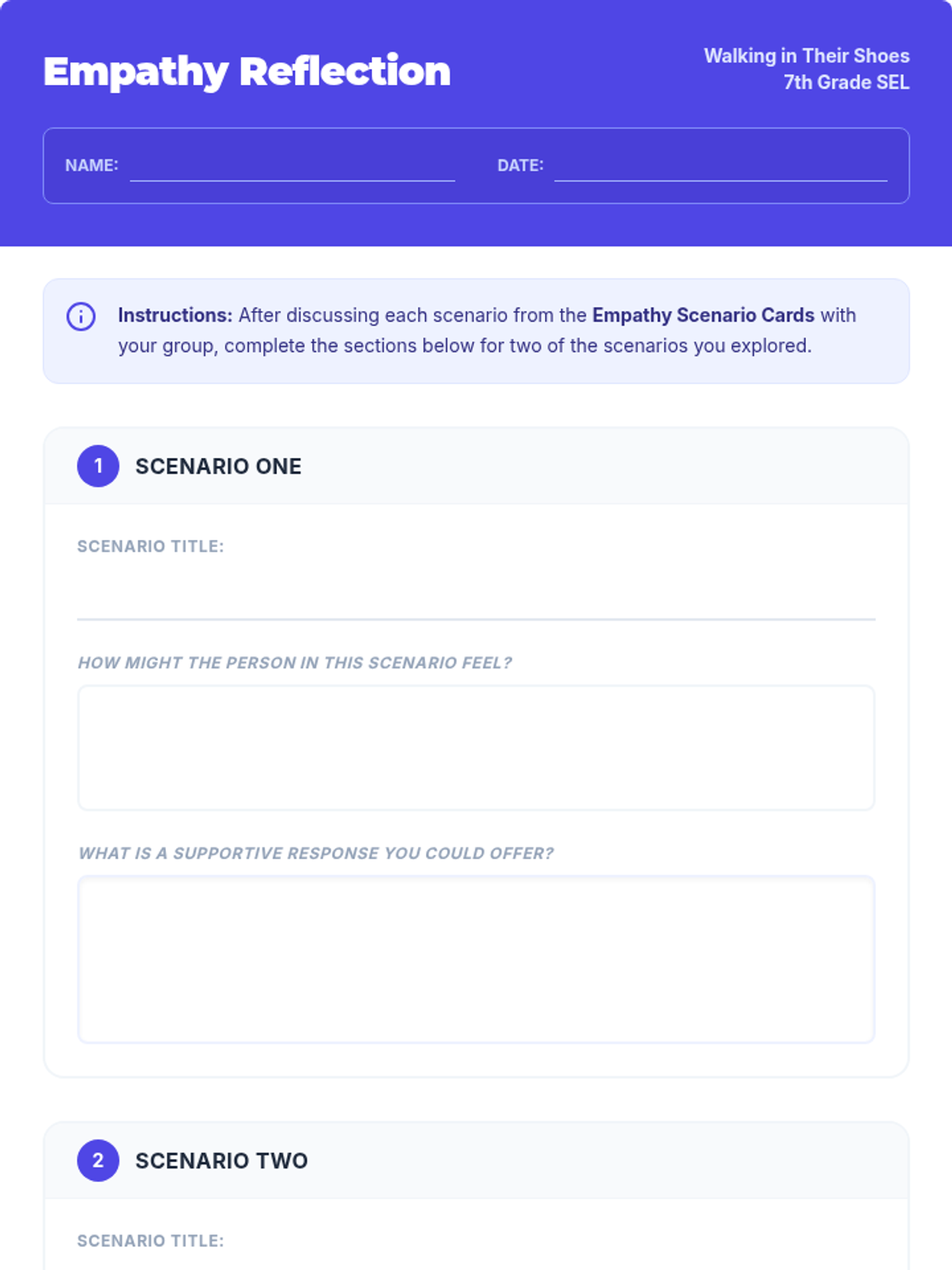Click the 'supportive response you could offer' prompt label
This screenshot has height=1270, width=952.
pos(316,853)
